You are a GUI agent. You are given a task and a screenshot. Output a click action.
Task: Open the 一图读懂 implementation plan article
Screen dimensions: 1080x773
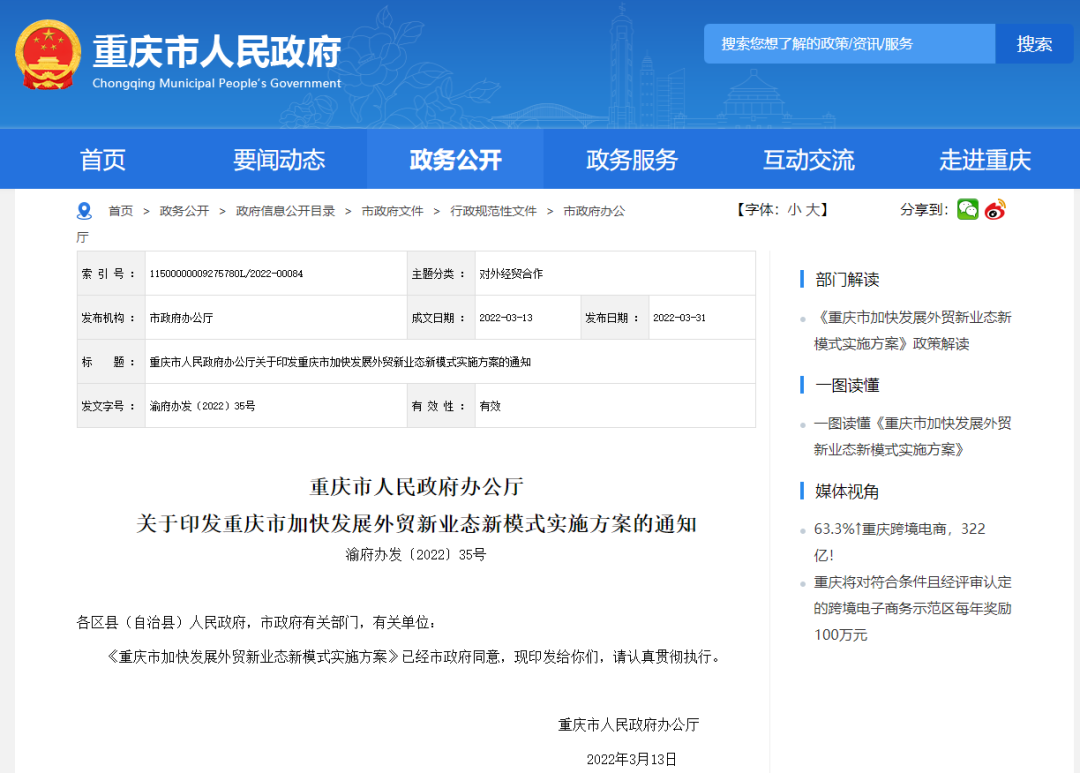pyautogui.click(x=912, y=436)
